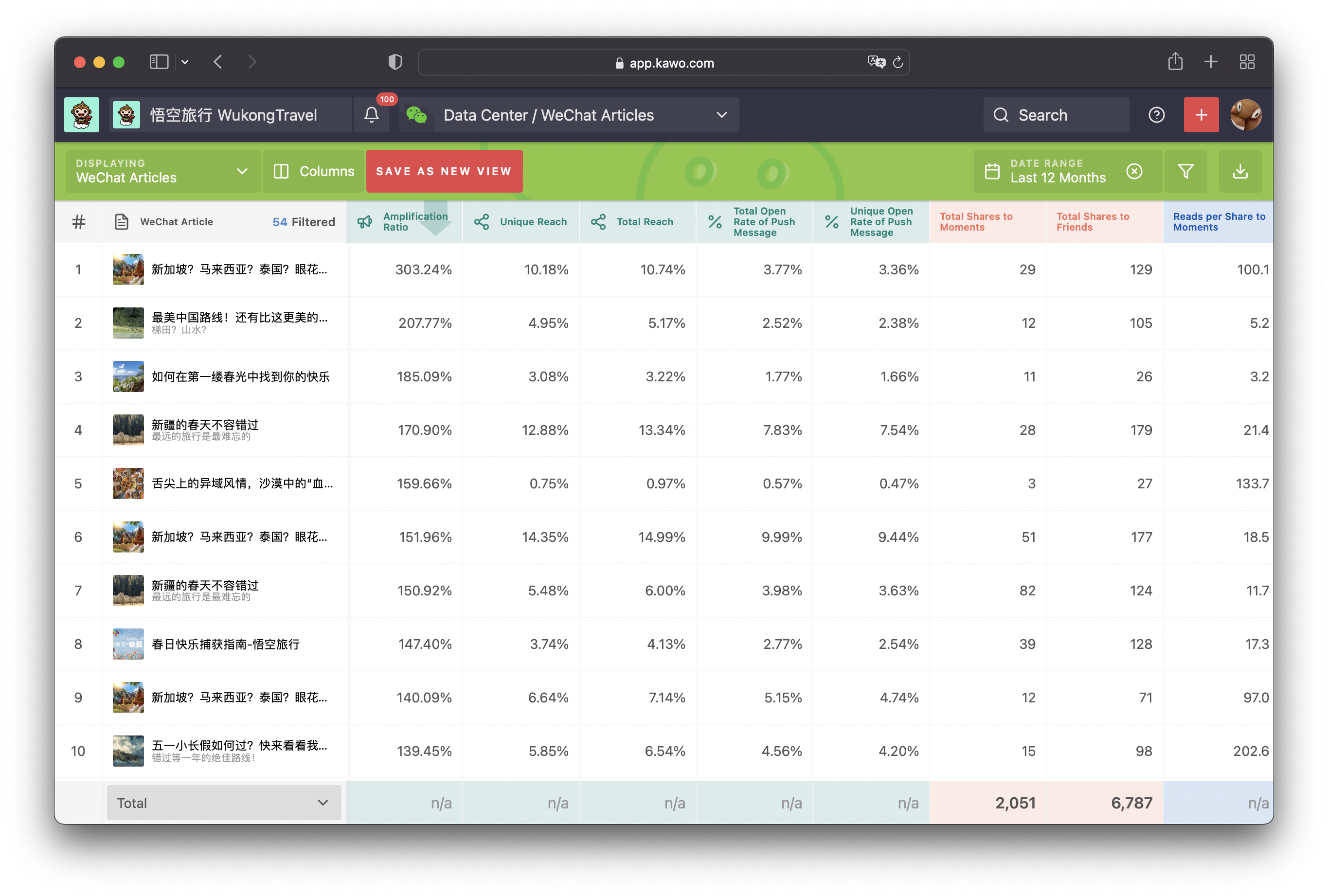This screenshot has width=1328, height=896.
Task: Click the thumbnail of article row 4
Action: 127,430
